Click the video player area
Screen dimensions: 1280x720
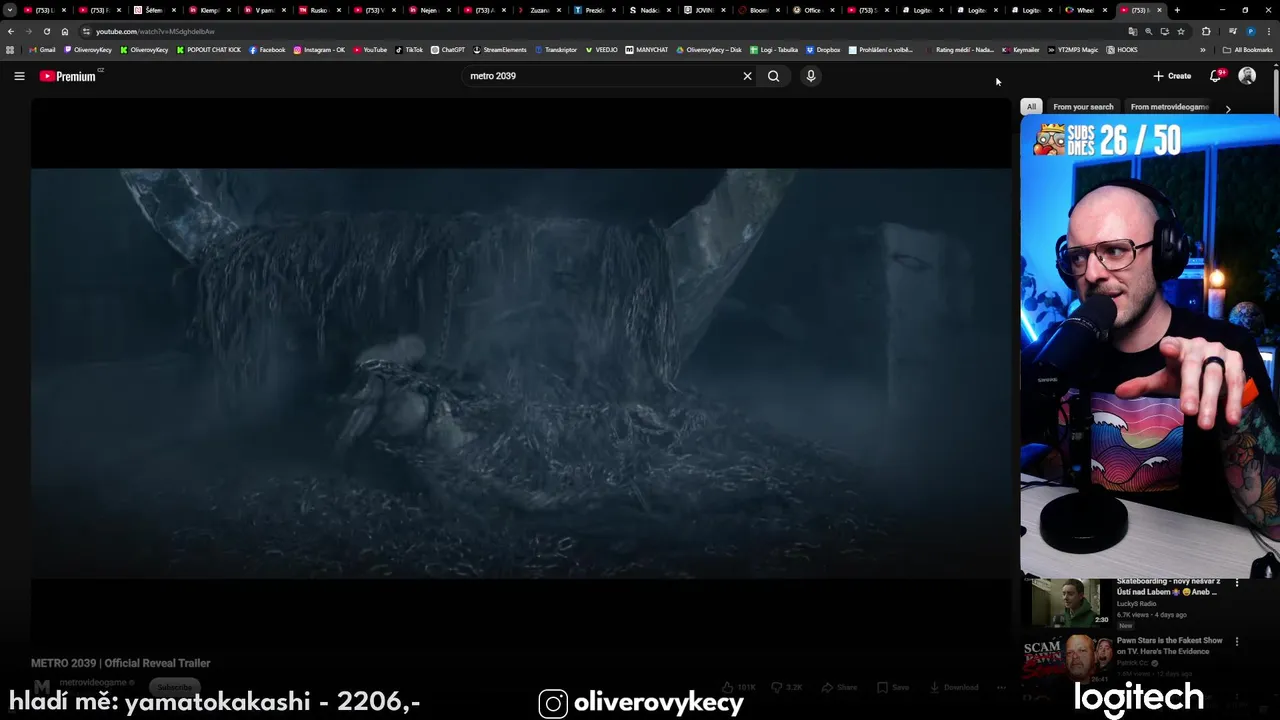tap(522, 373)
